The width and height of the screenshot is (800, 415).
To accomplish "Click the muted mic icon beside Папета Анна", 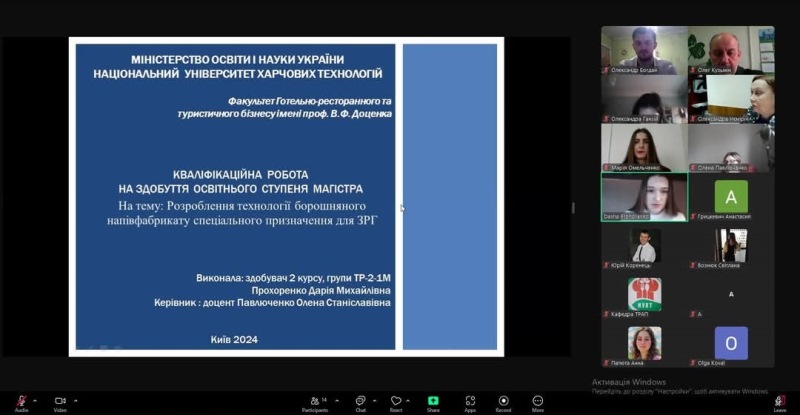I will (x=606, y=363).
